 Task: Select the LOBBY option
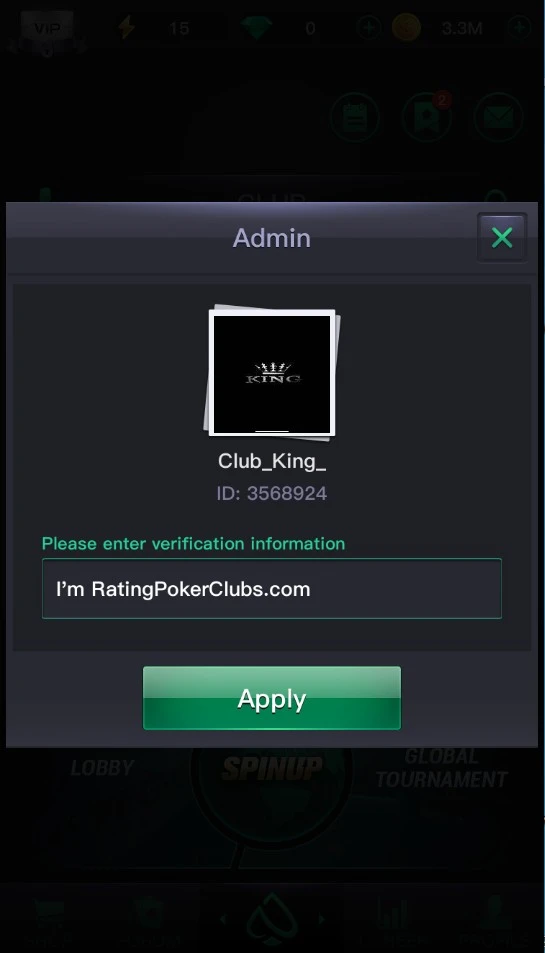(x=102, y=768)
